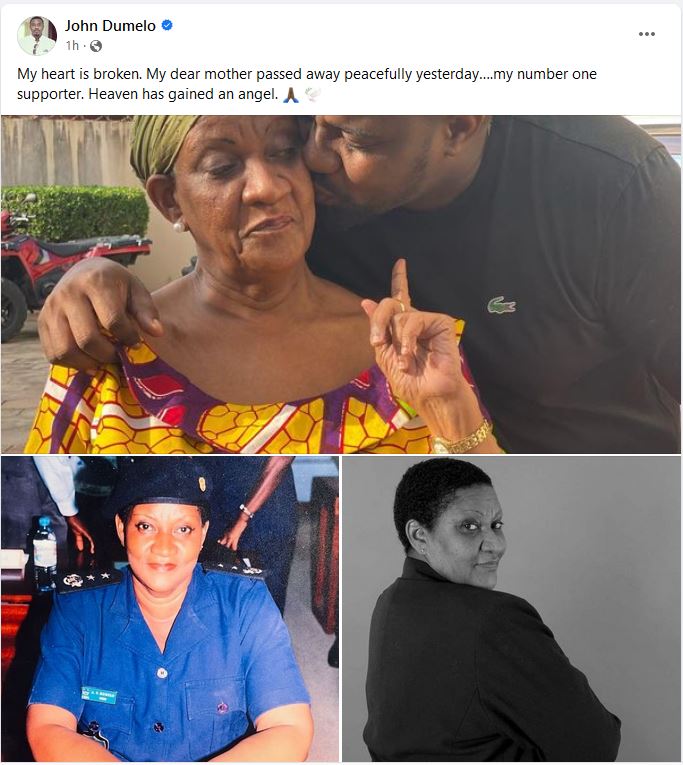The height and width of the screenshot is (765, 683).
Task: Click the white dove emoji in the post
Action: point(313,94)
